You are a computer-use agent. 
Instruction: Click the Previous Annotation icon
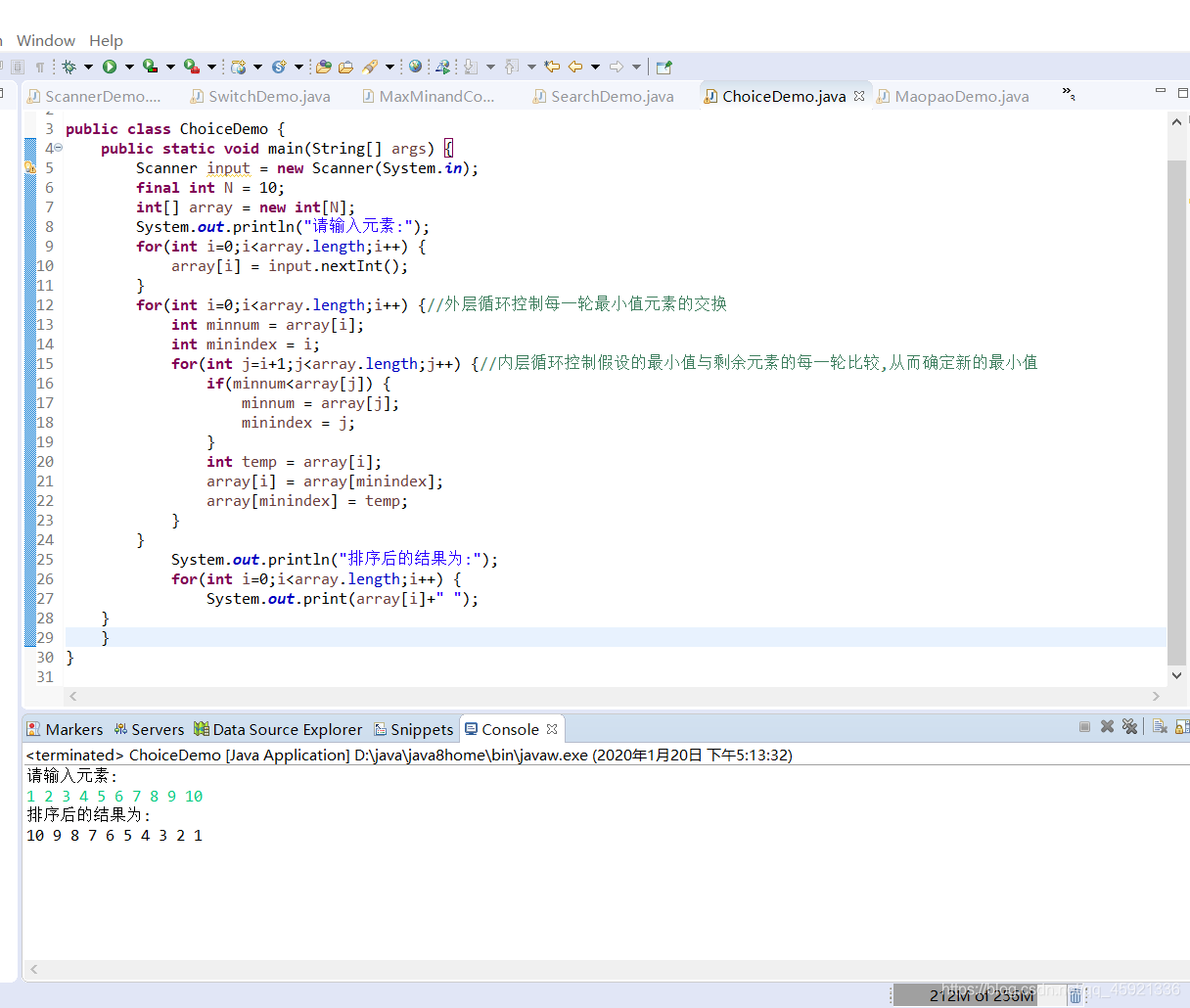click(511, 67)
